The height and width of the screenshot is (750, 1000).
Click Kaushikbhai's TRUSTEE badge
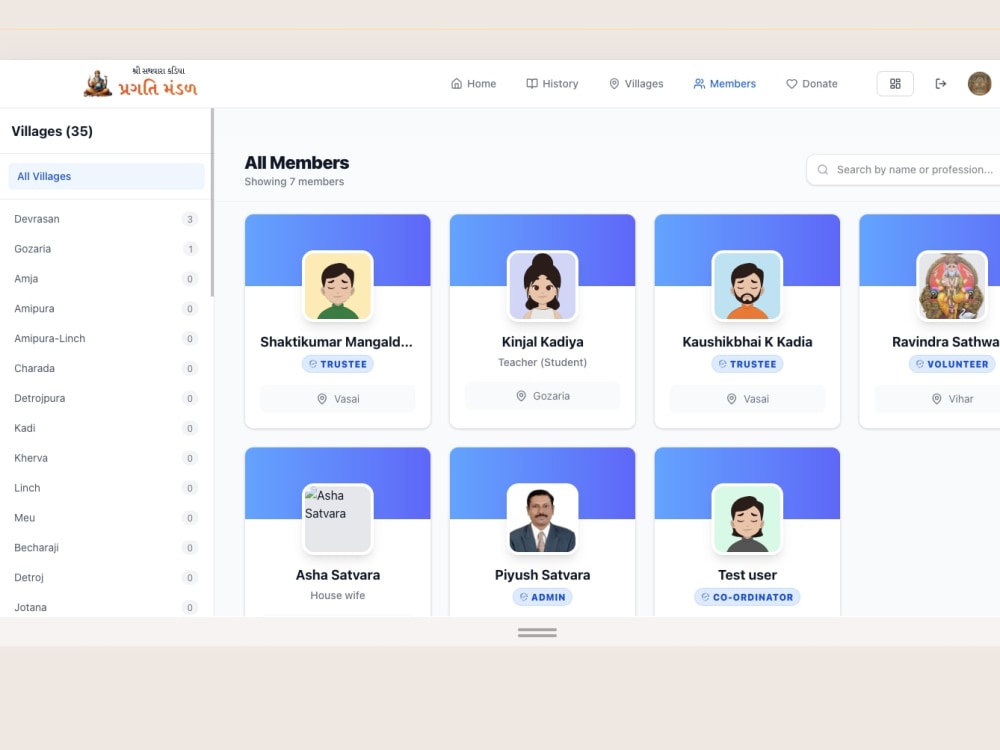click(x=747, y=364)
